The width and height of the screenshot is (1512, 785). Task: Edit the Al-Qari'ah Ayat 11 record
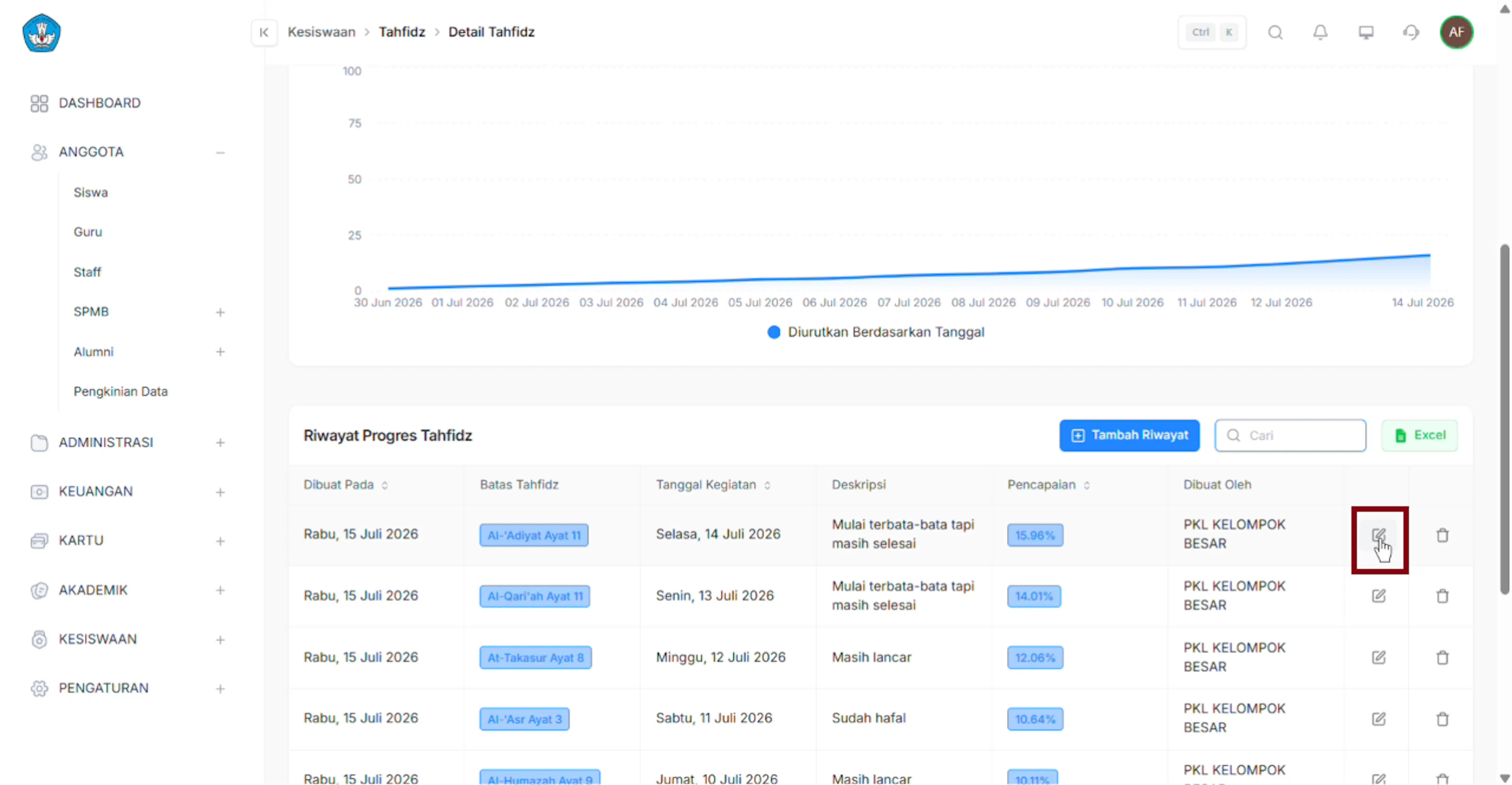tap(1378, 596)
